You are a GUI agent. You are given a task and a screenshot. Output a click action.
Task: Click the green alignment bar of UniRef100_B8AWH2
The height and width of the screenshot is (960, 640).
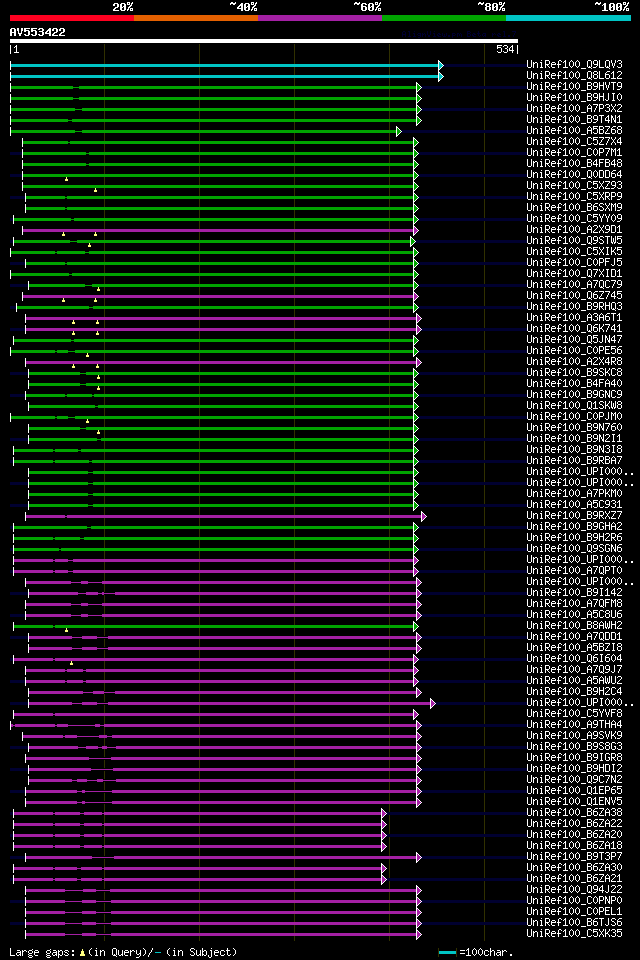pos(214,626)
